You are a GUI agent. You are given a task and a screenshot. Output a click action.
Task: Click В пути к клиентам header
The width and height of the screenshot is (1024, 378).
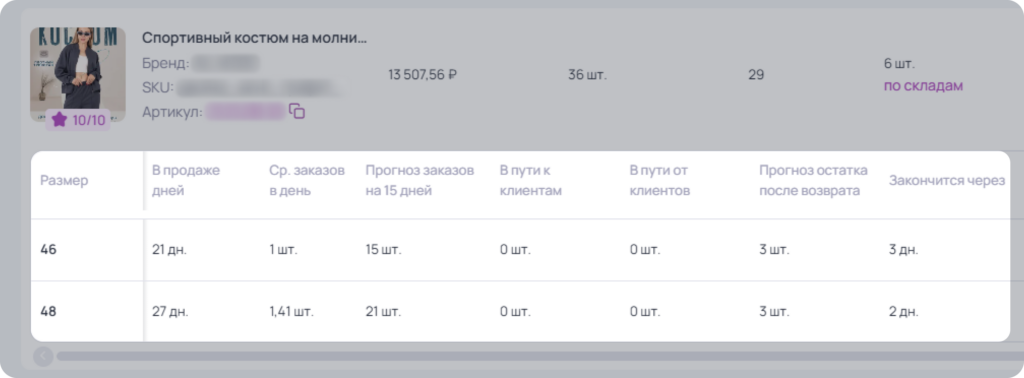(x=530, y=181)
